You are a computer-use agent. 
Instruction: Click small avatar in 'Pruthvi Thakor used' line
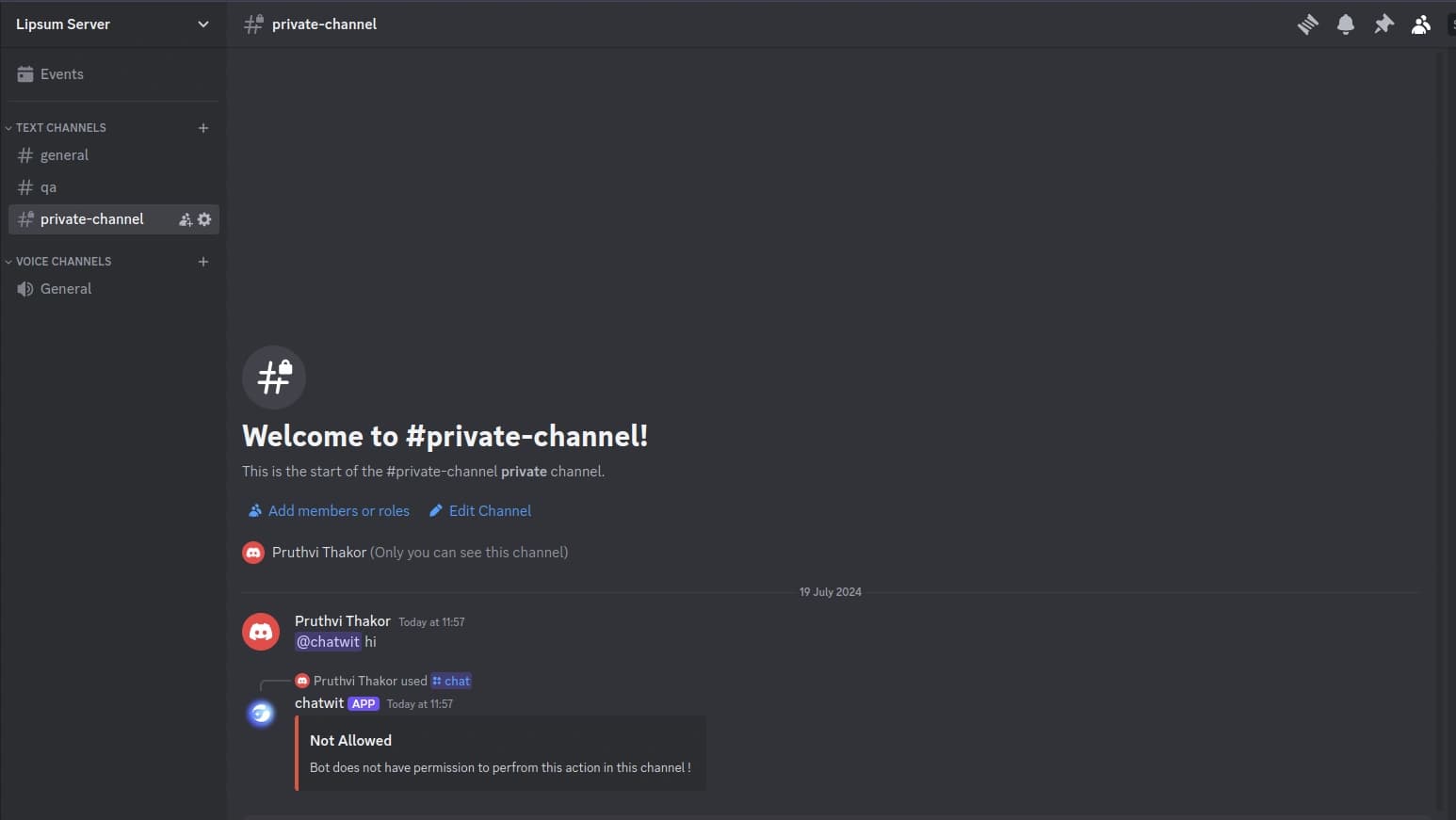click(x=302, y=681)
